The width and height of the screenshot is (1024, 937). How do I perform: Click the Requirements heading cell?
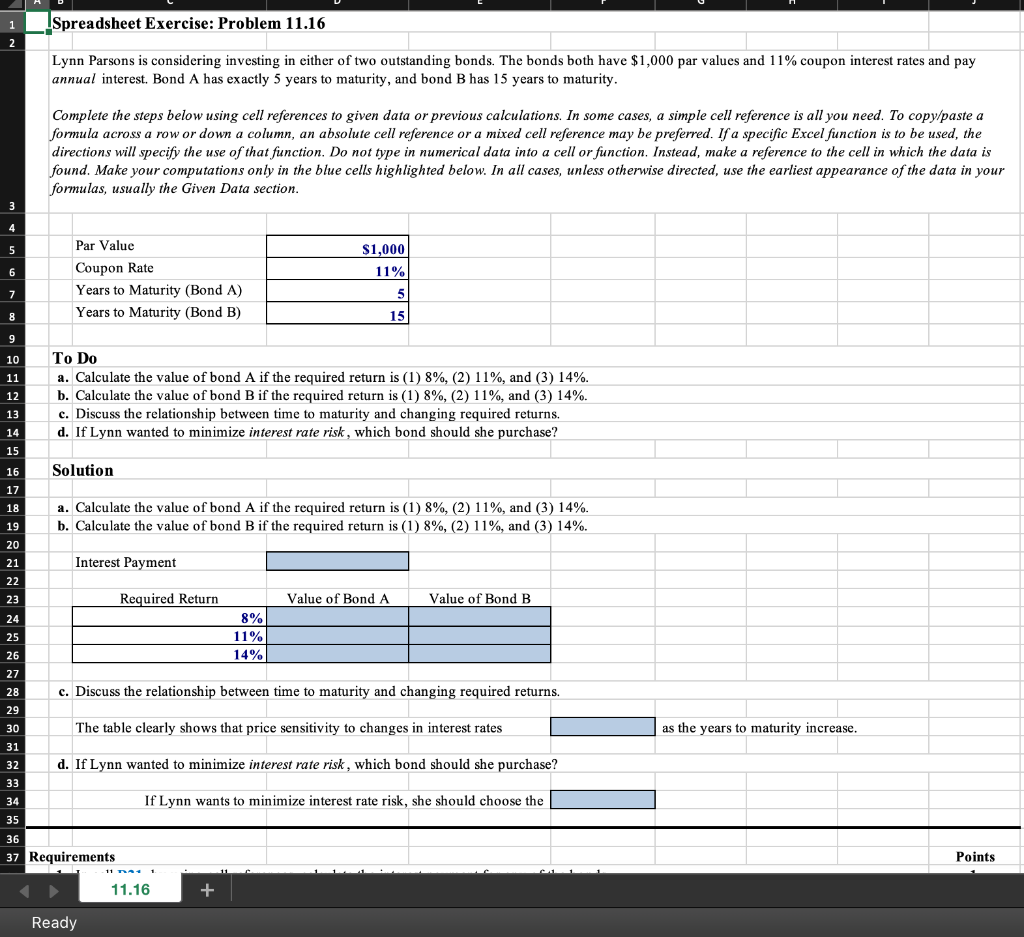coord(70,856)
